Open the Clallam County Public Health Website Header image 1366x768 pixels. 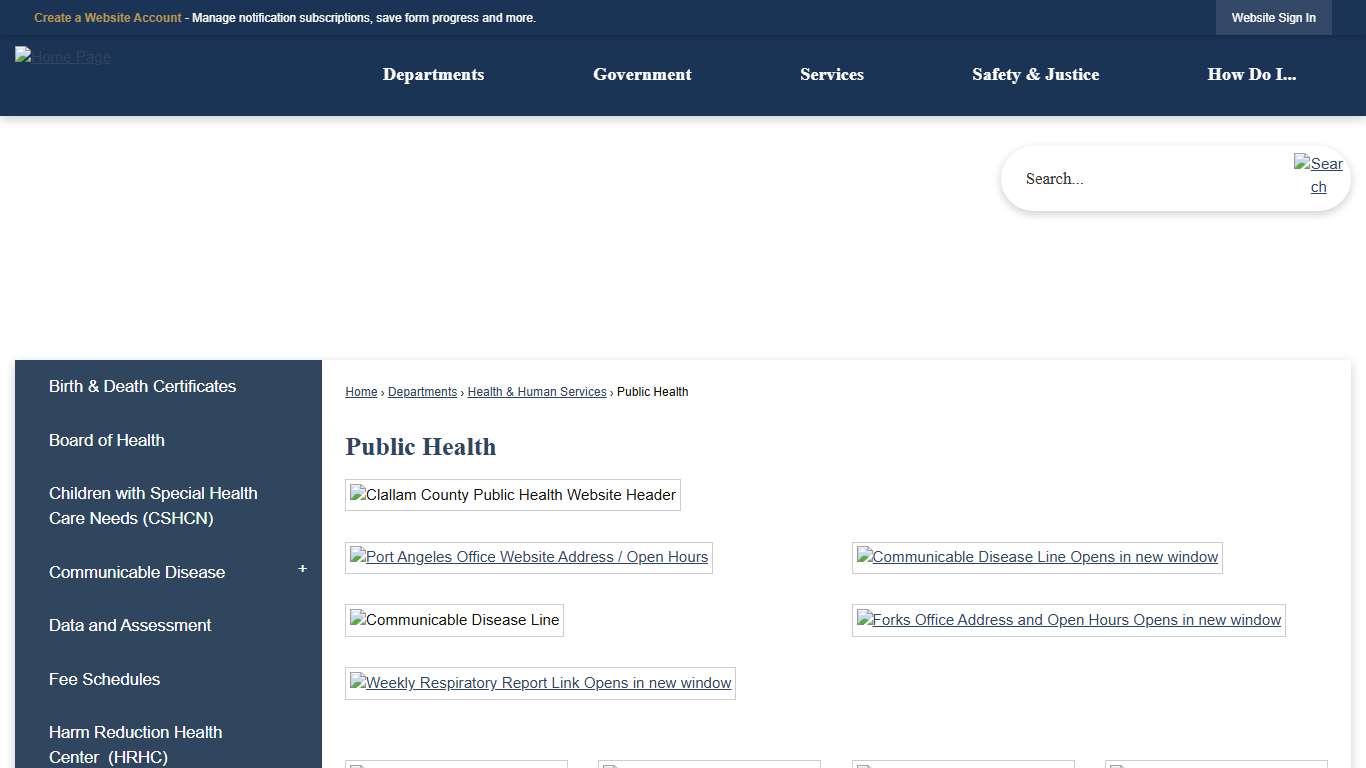[x=512, y=495]
